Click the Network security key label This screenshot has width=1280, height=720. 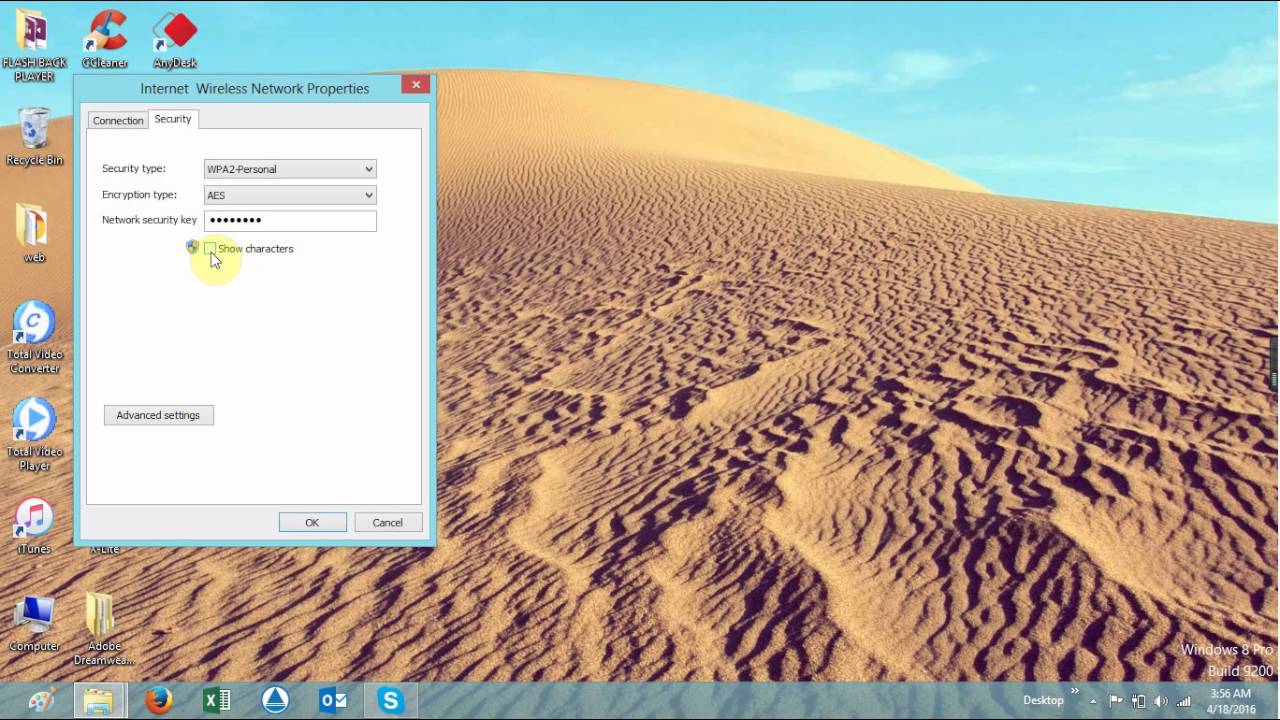(x=149, y=219)
